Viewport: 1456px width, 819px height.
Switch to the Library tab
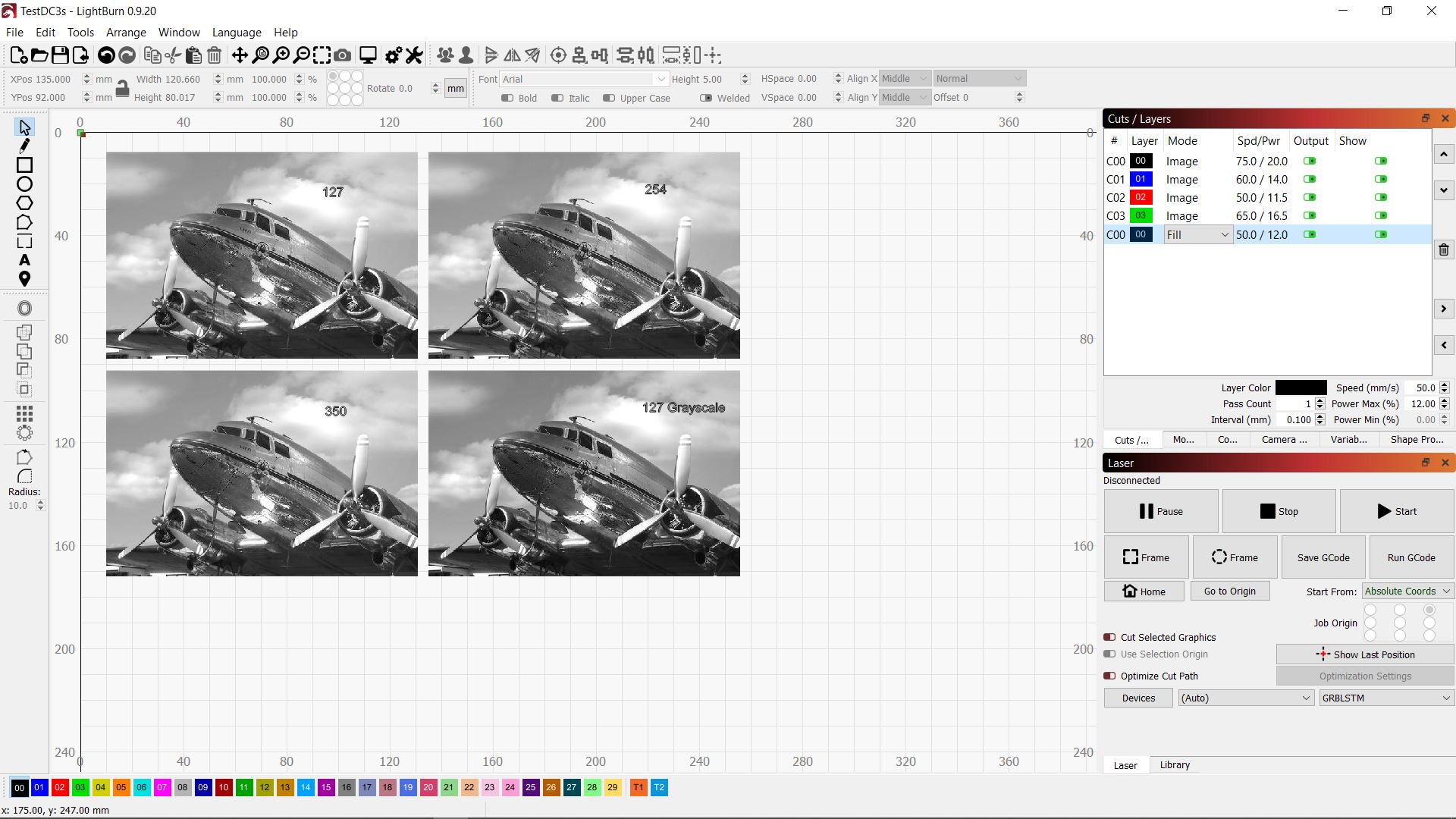1175,765
